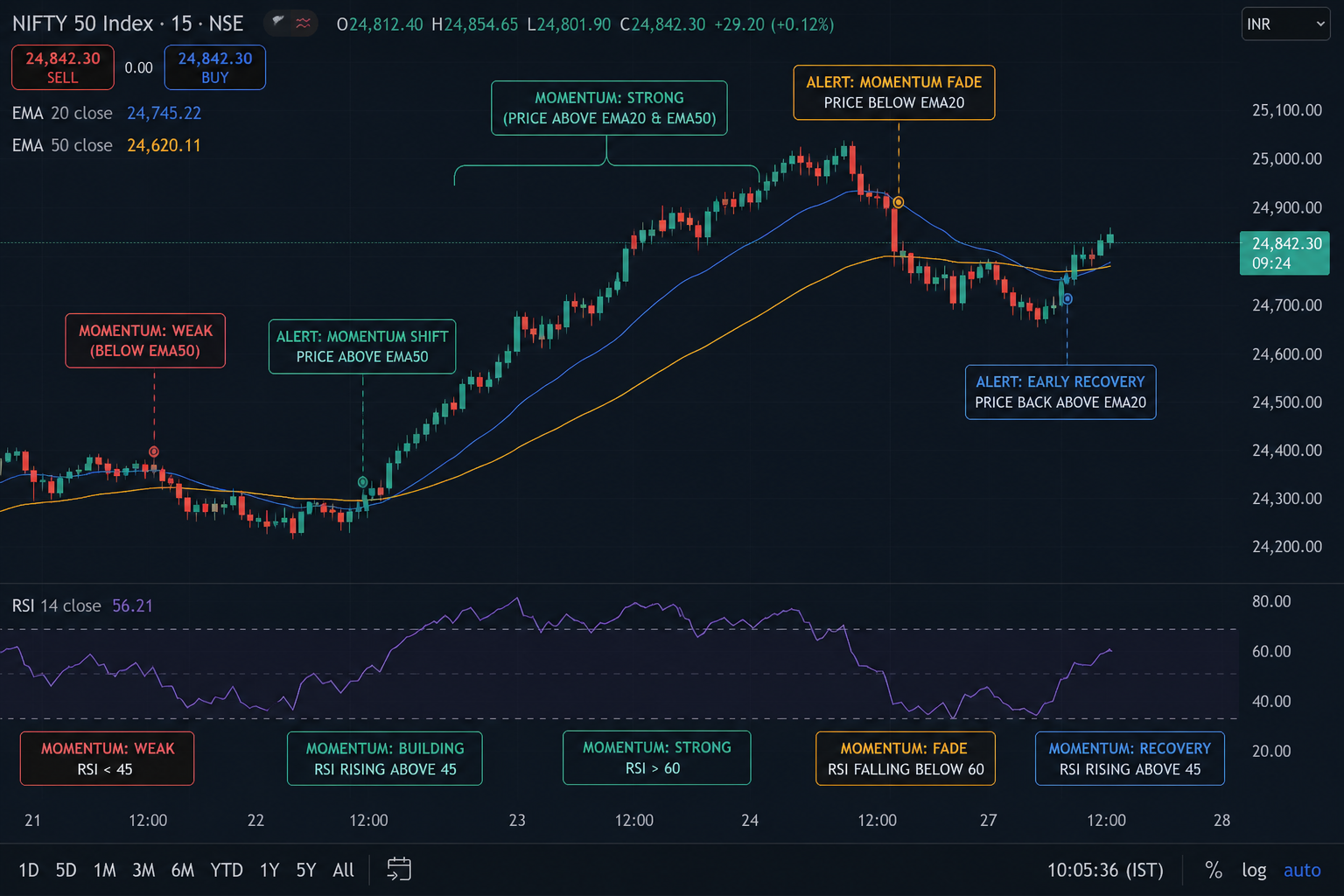Select the 1Y time range

pos(269,870)
